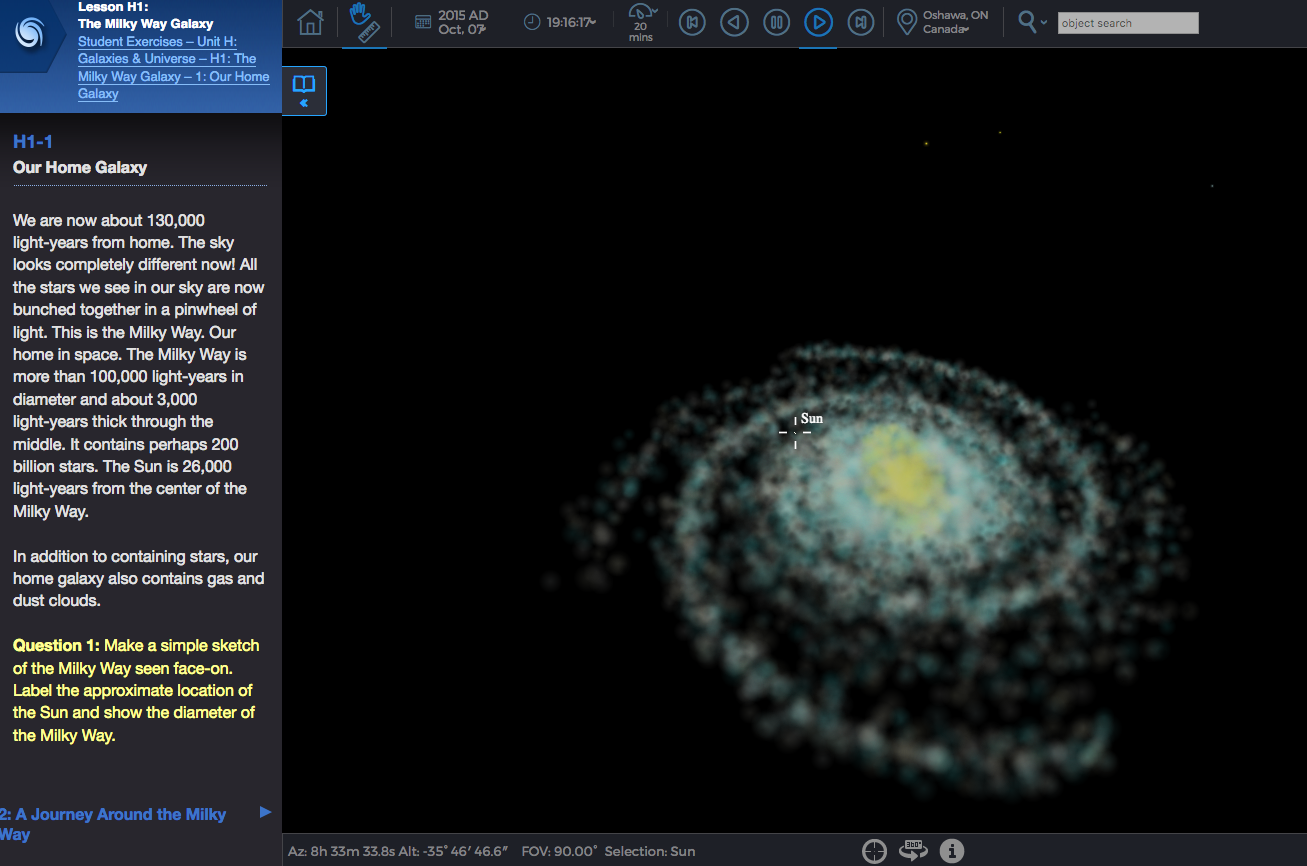
Task: Run time in reverse
Action: tap(735, 22)
